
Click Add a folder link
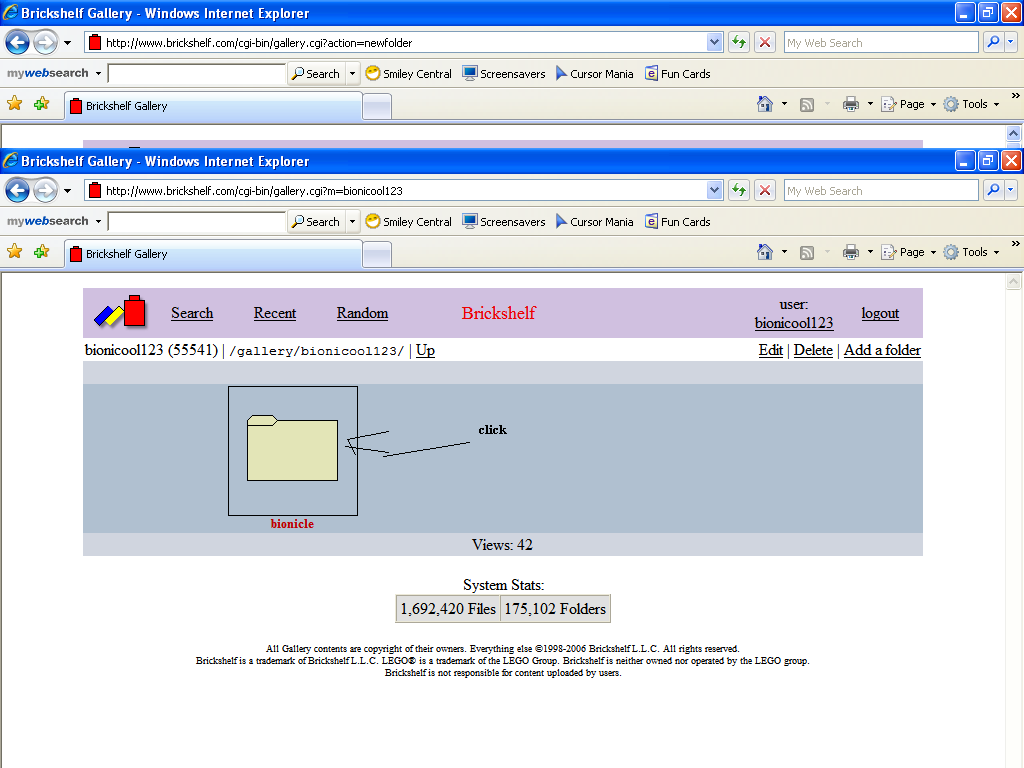coord(882,350)
